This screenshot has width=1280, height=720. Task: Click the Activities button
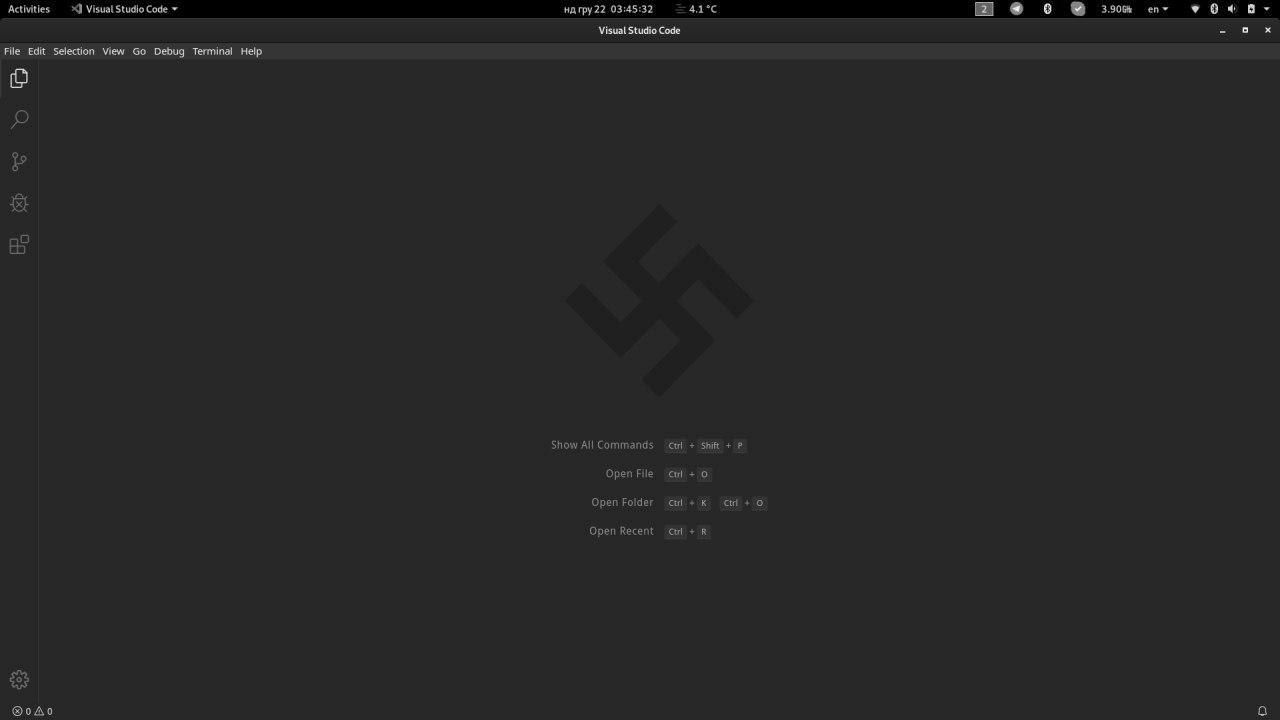click(29, 9)
